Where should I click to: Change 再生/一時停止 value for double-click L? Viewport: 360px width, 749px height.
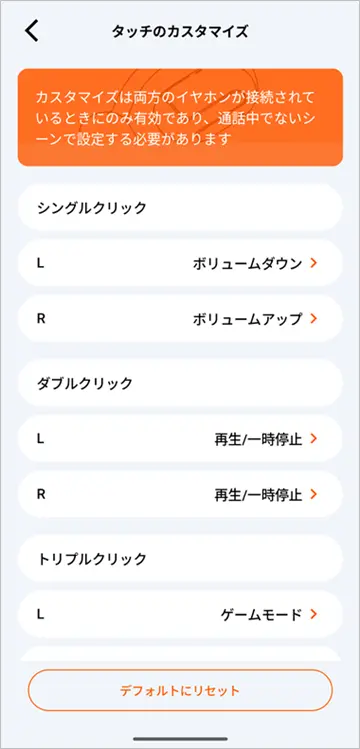pos(180,439)
